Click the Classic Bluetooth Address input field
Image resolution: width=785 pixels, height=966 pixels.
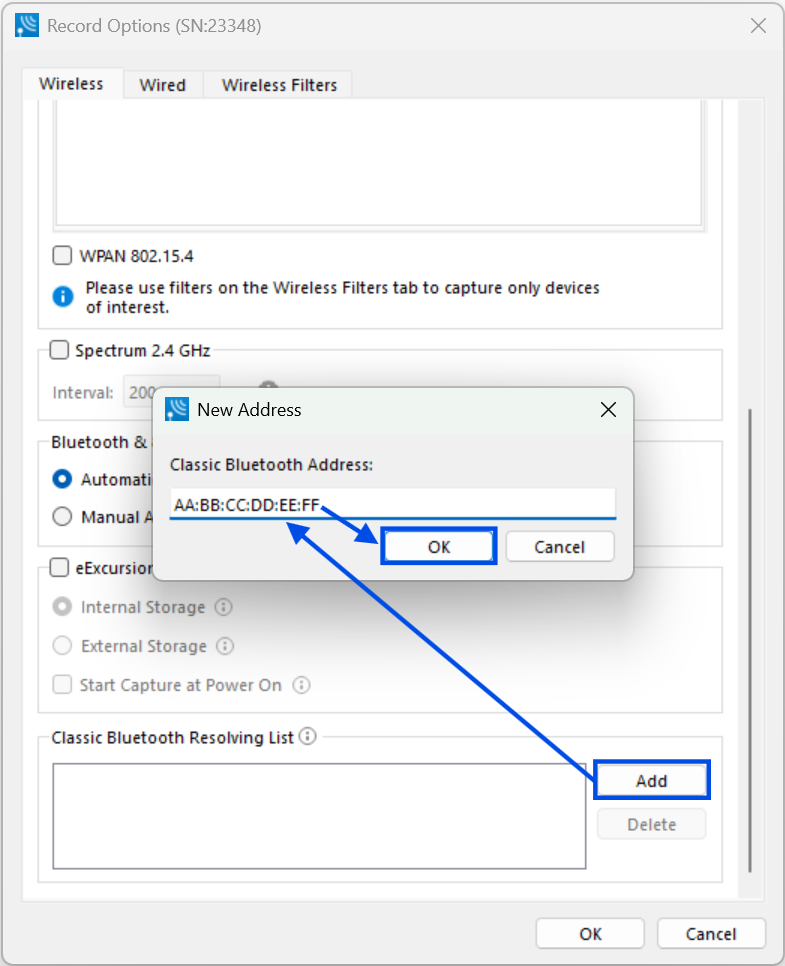pyautogui.click(x=392, y=505)
